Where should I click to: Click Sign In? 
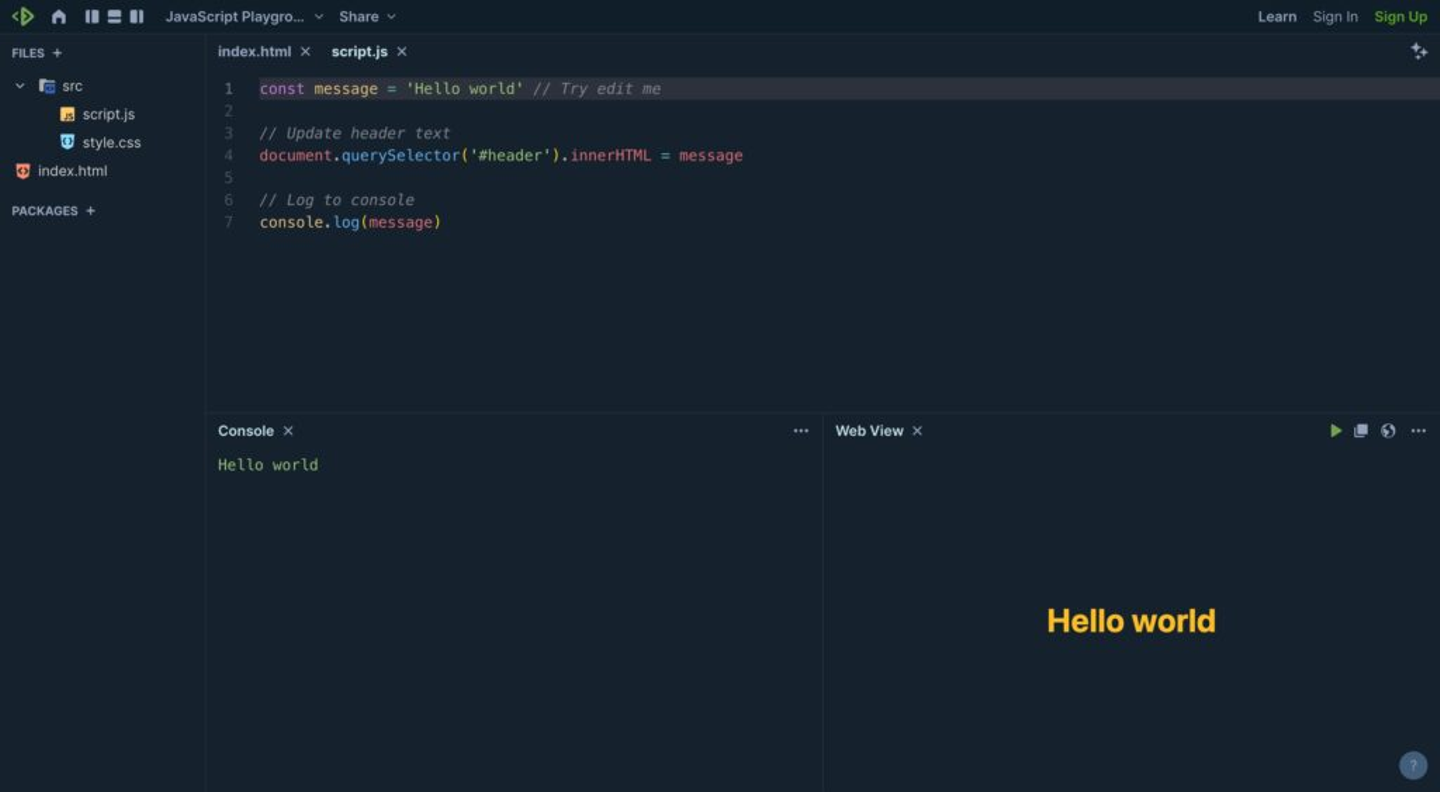pyautogui.click(x=1335, y=17)
